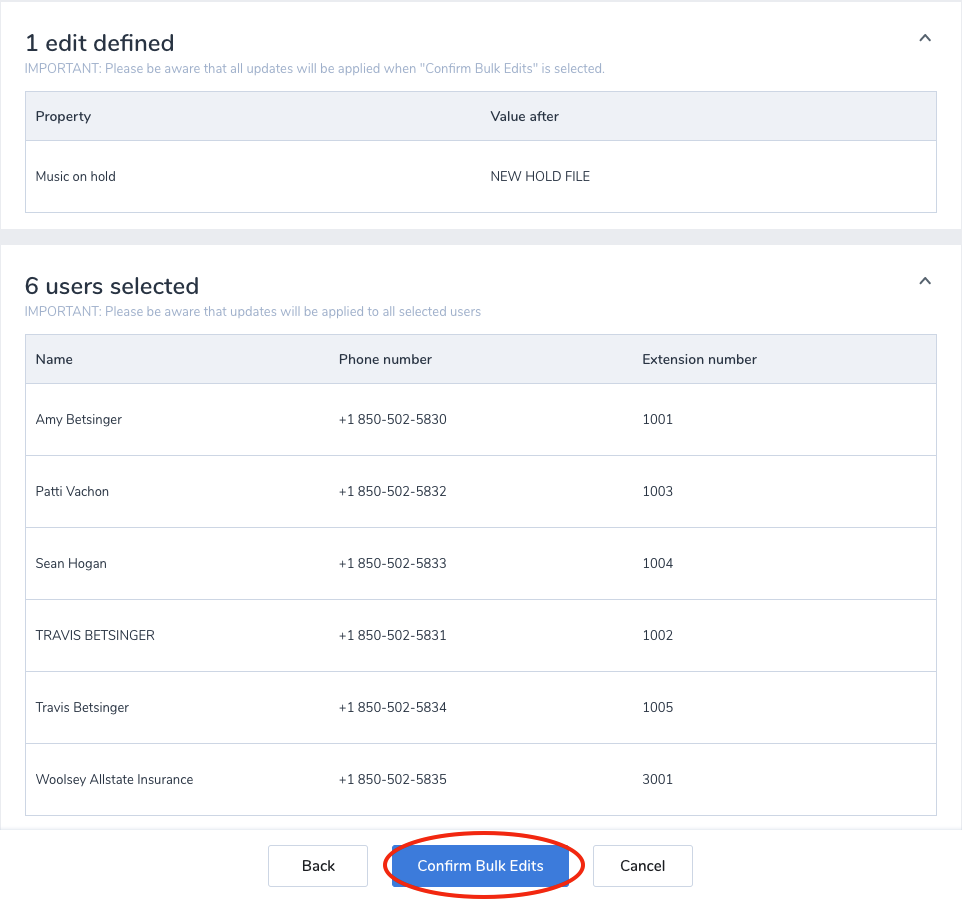
Task: Click extension number 3001
Action: [x=657, y=780]
